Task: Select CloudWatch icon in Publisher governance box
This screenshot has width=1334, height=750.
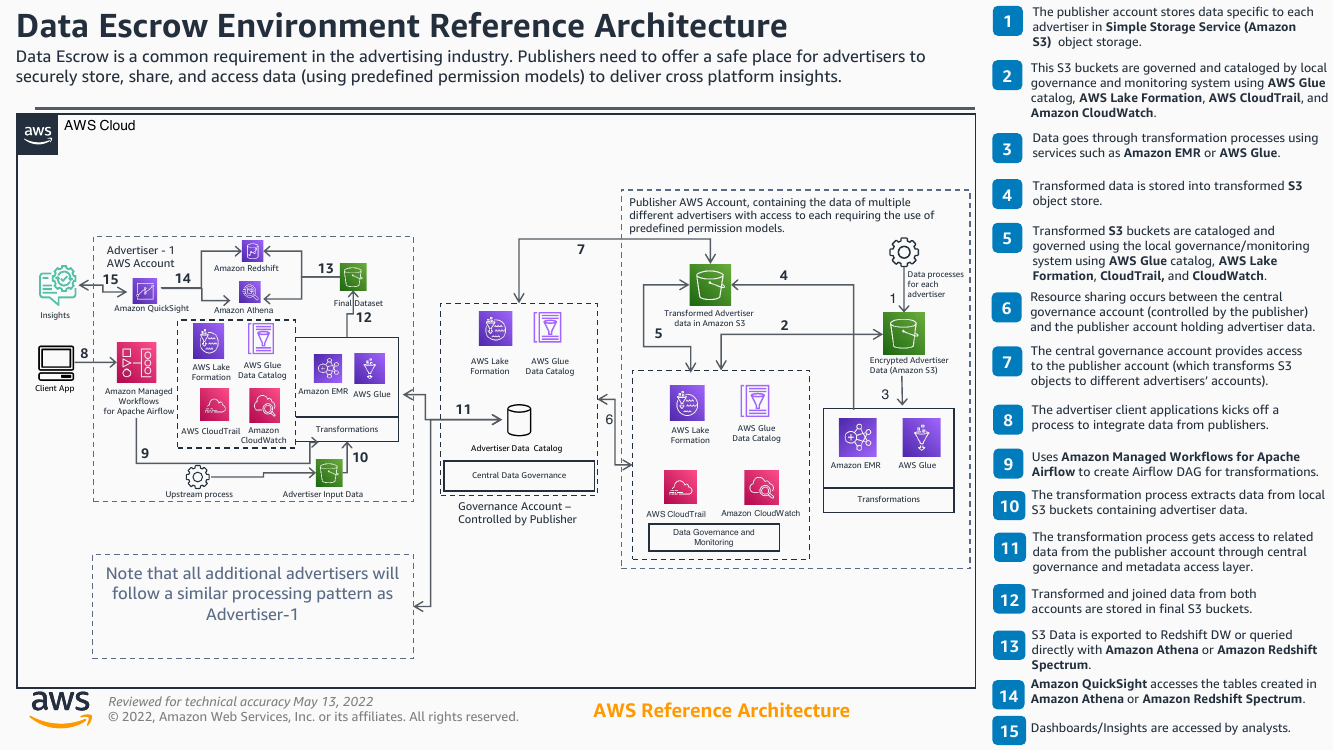Action: click(762, 487)
